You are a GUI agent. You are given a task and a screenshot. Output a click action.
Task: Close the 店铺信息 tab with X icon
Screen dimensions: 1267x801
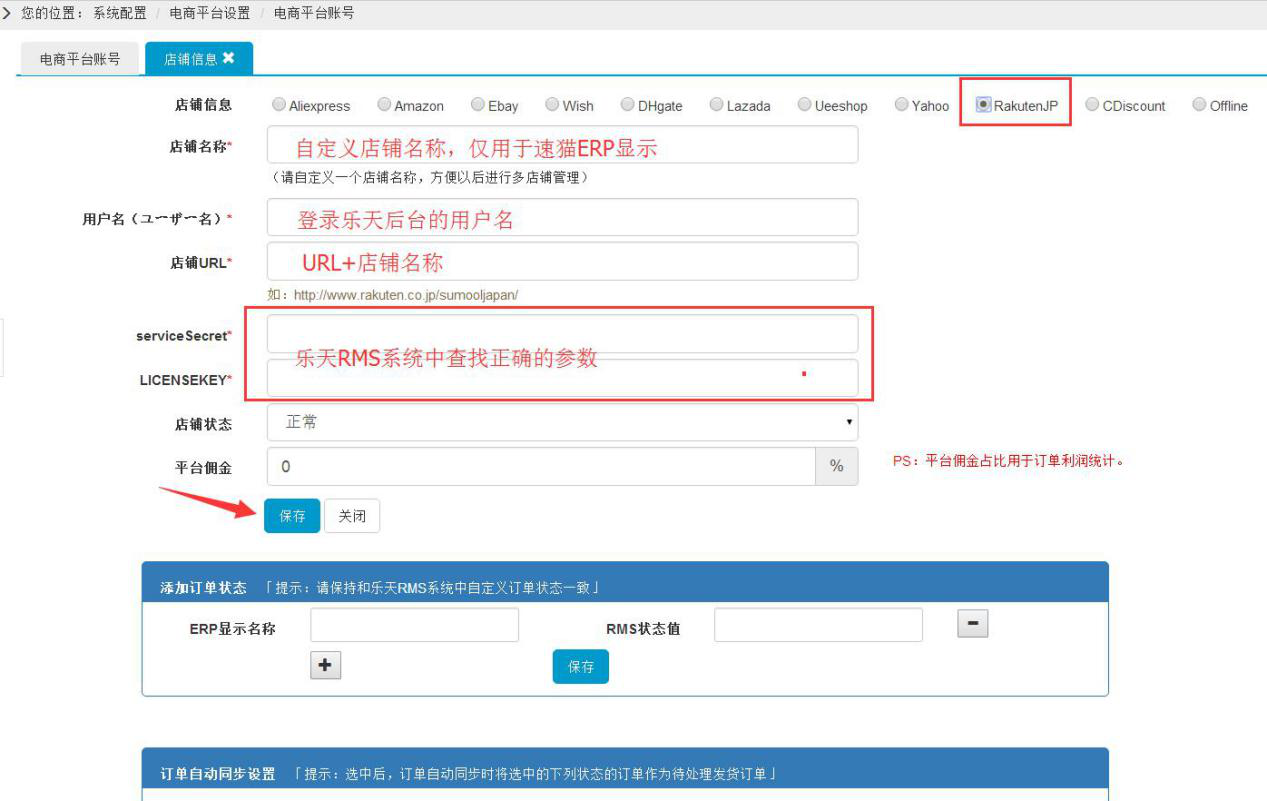point(229,58)
